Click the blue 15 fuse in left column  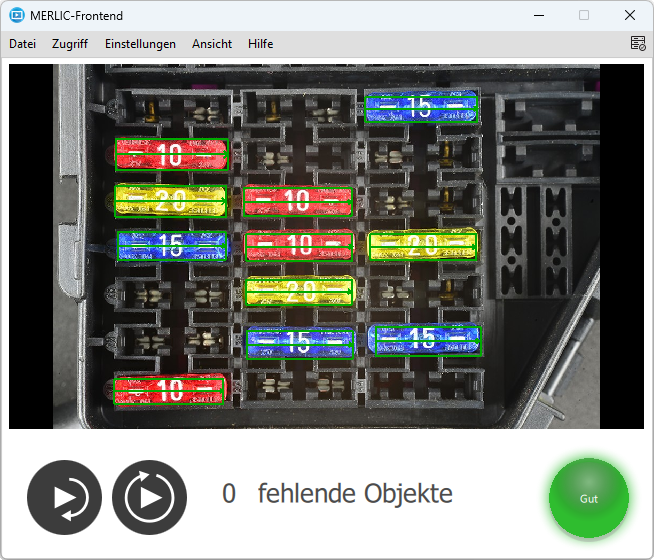pyautogui.click(x=172, y=246)
